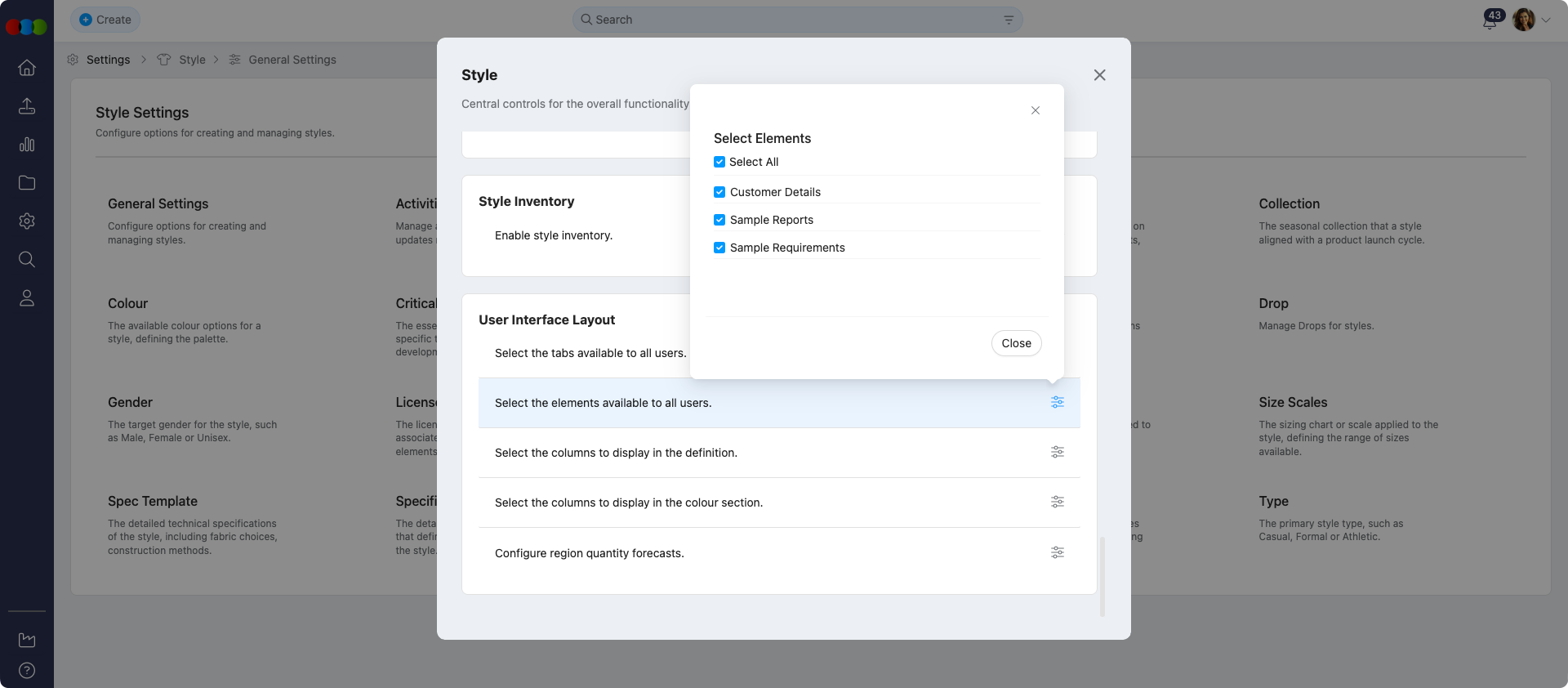Open settings for definition columns row

pyautogui.click(x=1057, y=453)
